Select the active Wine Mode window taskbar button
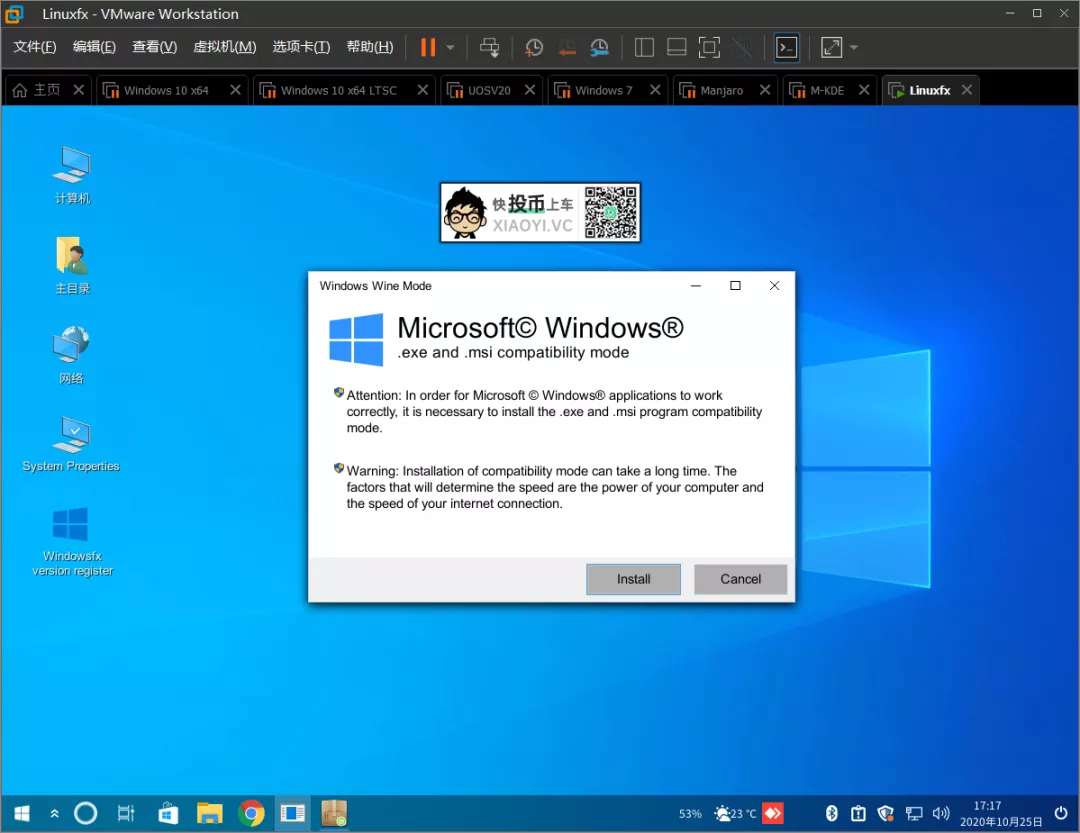Image resolution: width=1080 pixels, height=833 pixels. [292, 814]
